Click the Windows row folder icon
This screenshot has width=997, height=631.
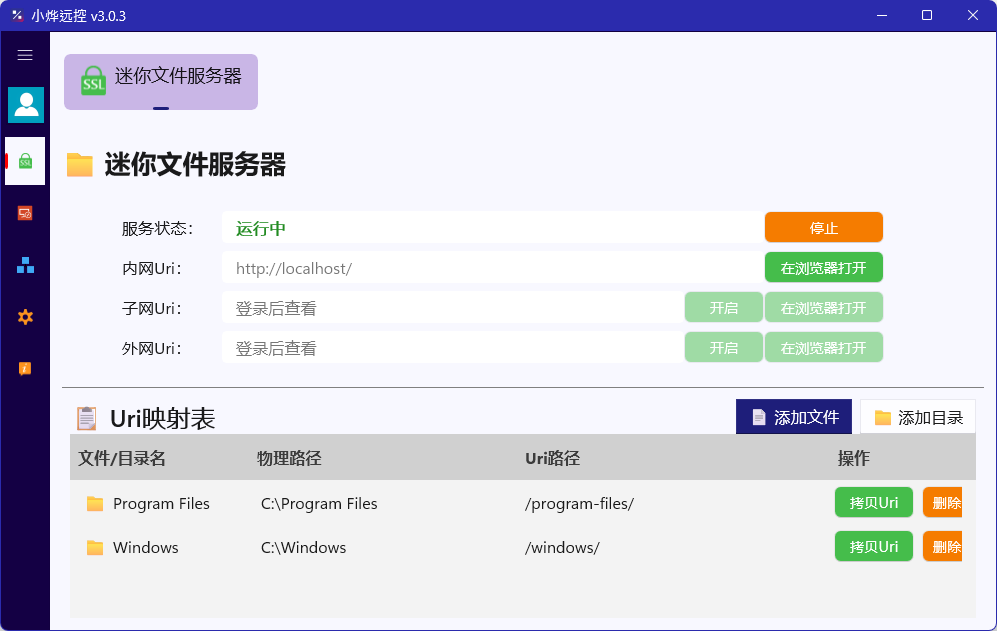95,548
